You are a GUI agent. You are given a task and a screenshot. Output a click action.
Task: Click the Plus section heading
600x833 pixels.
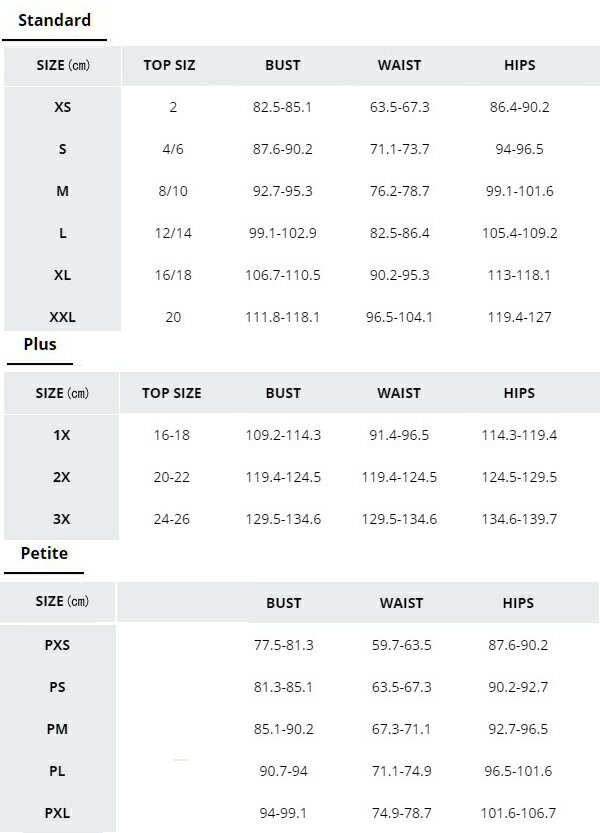40,344
